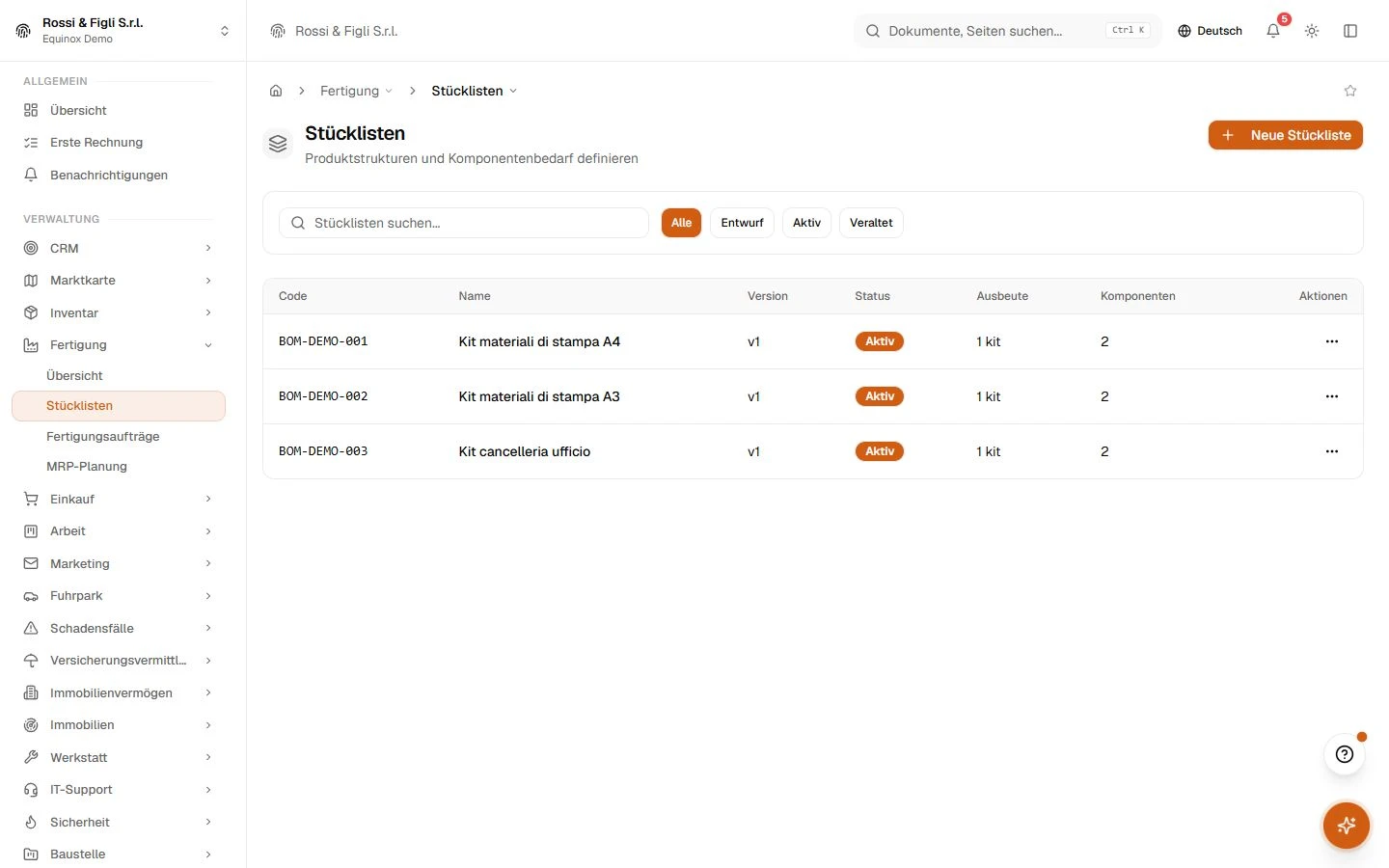Click the Stücklisten suchen search field
1389x868 pixels.
464,223
